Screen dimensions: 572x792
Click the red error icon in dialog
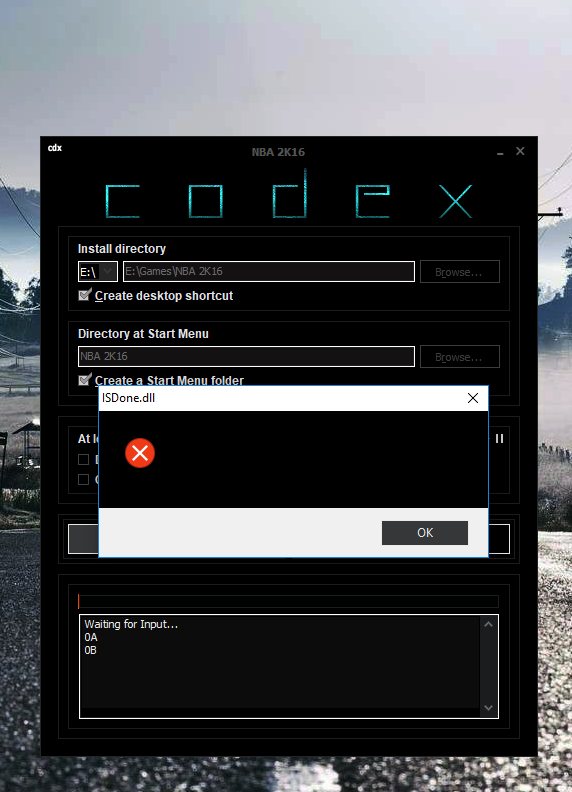pyautogui.click(x=140, y=453)
